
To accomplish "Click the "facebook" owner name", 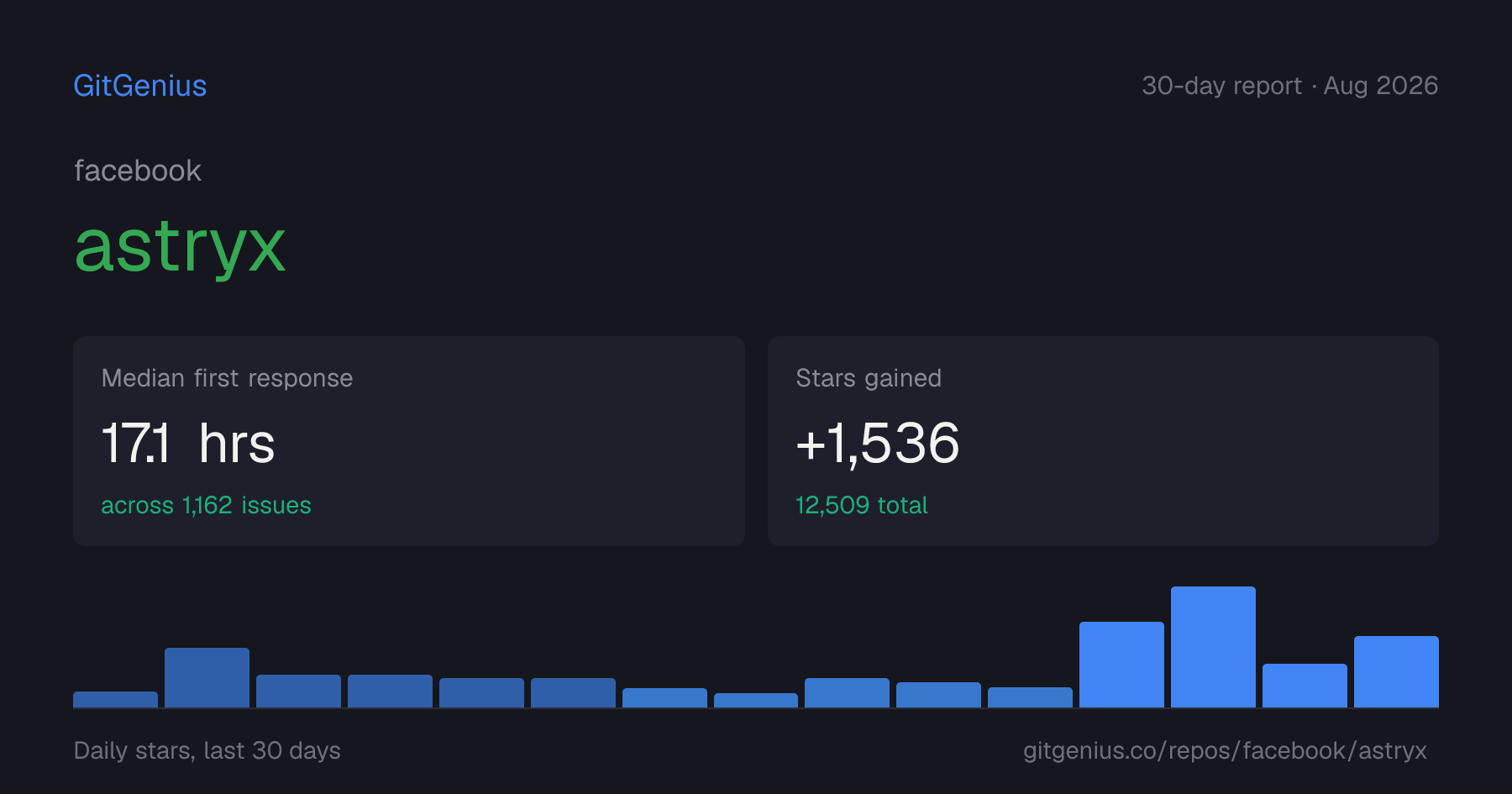I will pyautogui.click(x=138, y=171).
